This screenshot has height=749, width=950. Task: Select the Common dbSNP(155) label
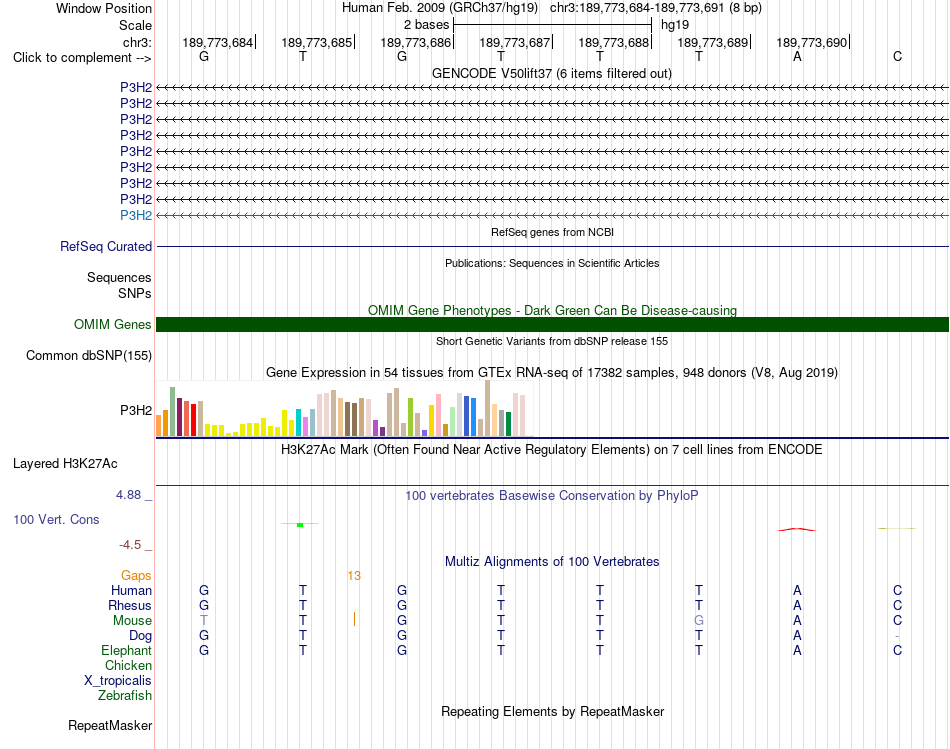point(89,356)
